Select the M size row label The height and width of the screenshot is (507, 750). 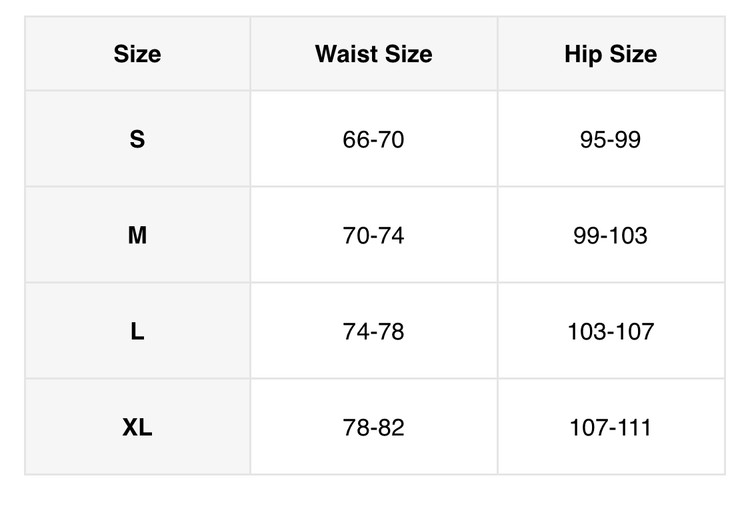[x=137, y=236]
